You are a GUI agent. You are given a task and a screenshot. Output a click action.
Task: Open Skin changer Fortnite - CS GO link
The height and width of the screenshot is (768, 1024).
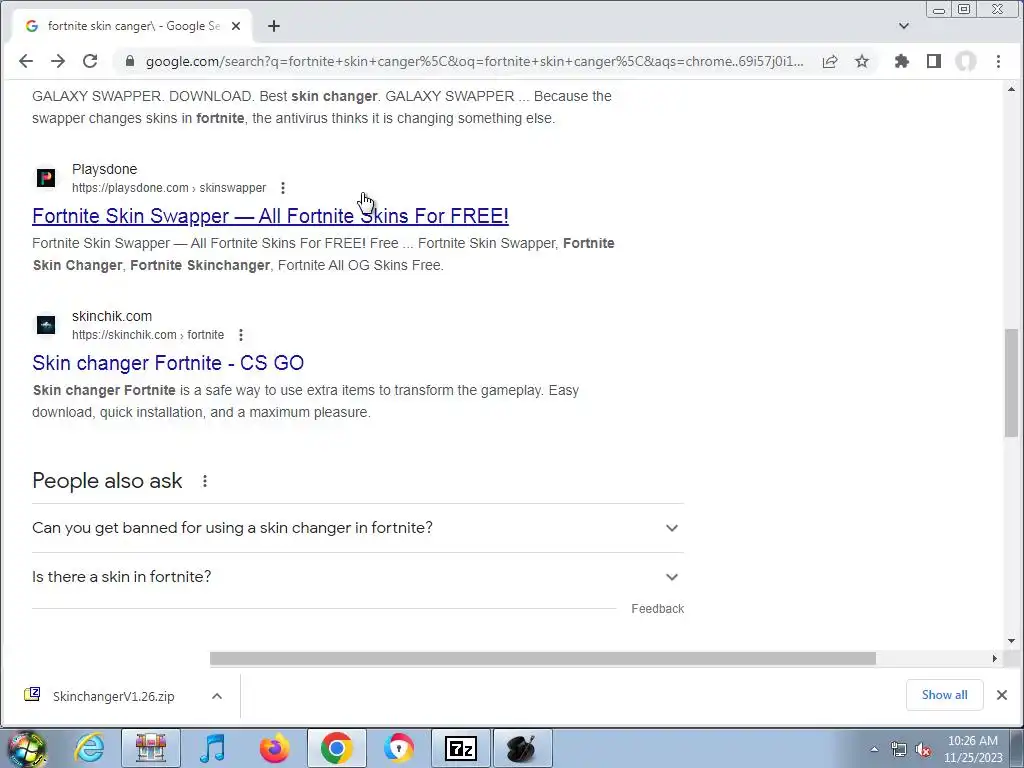(x=168, y=362)
